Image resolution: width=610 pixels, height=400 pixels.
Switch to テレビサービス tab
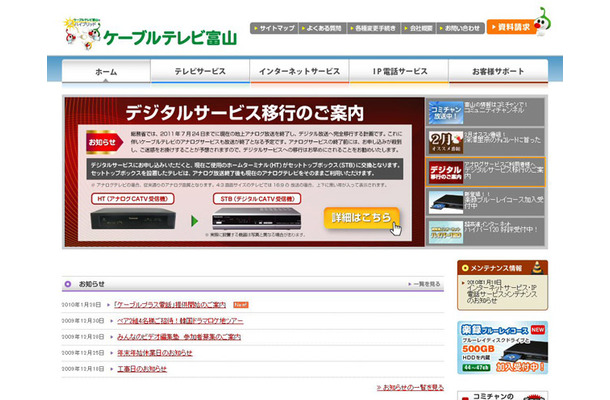pos(200,72)
